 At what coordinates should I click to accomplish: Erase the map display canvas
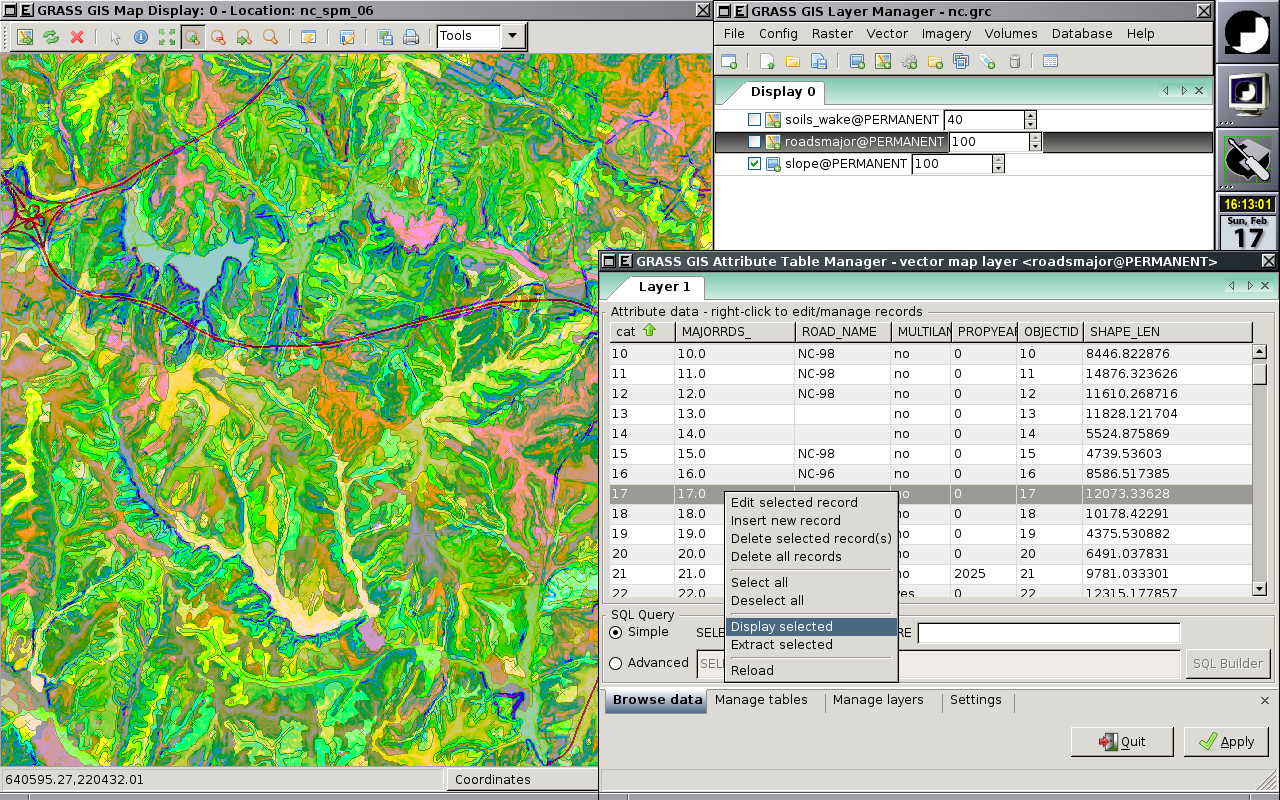(x=77, y=36)
